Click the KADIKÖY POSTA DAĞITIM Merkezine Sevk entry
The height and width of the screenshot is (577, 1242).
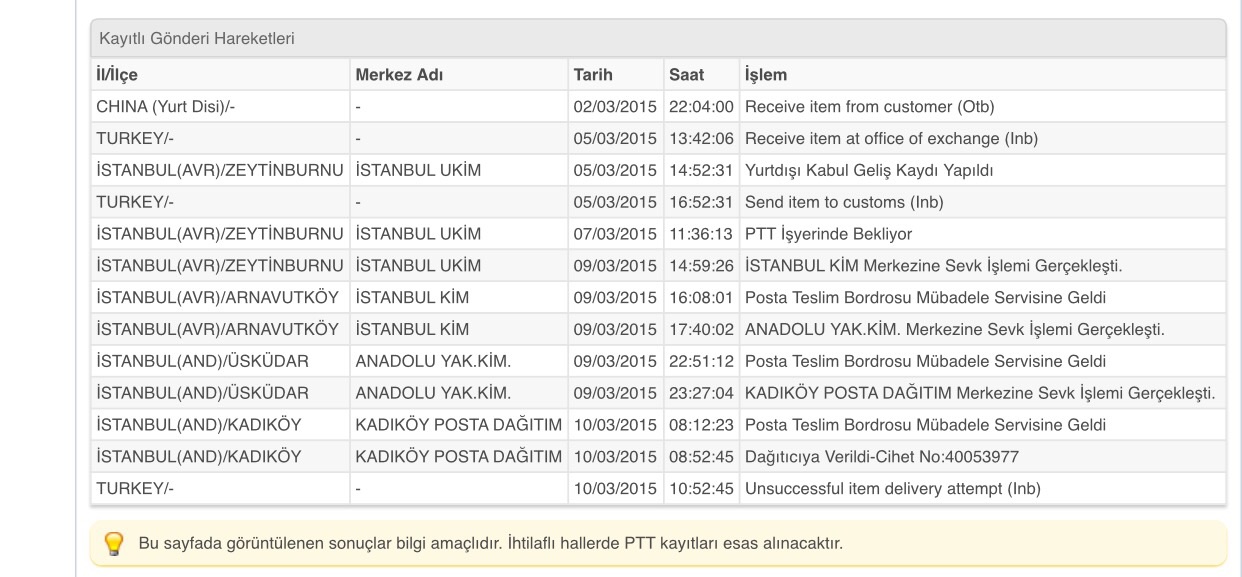980,393
